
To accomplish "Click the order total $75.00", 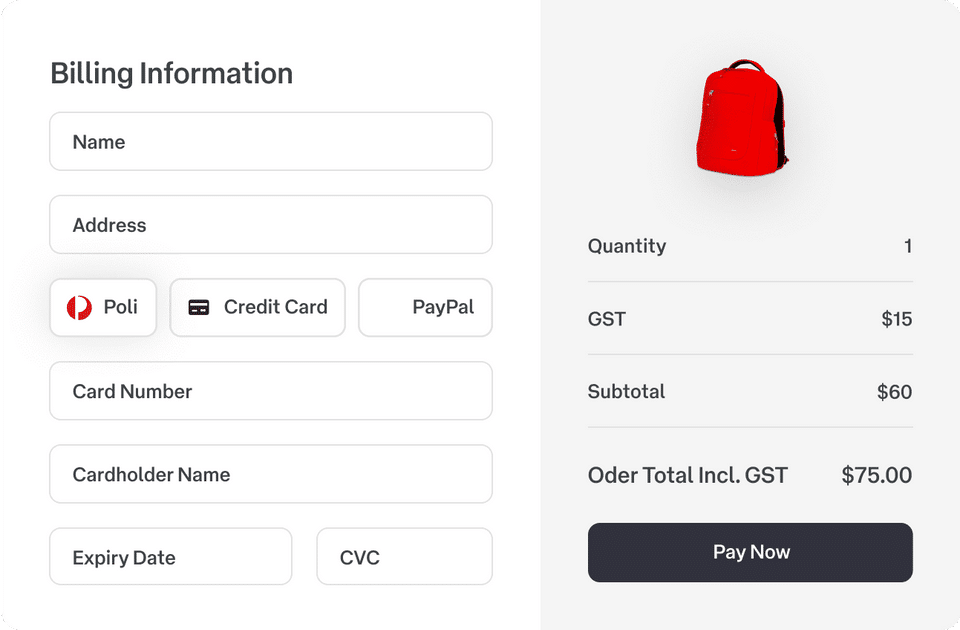I will click(876, 475).
